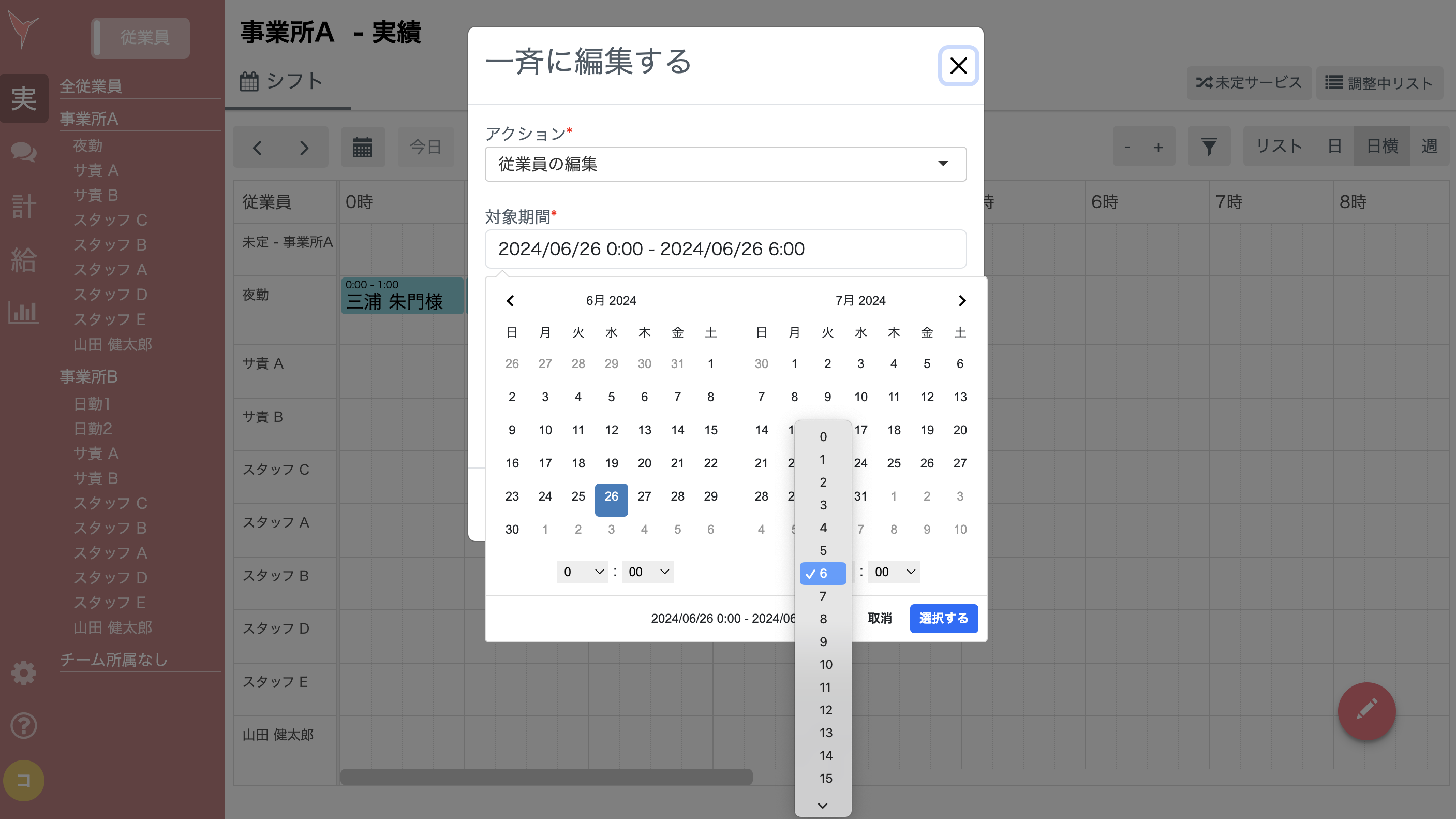Open the chat panel from the left sidebar
Image resolution: width=1456 pixels, height=819 pixels.
23,152
